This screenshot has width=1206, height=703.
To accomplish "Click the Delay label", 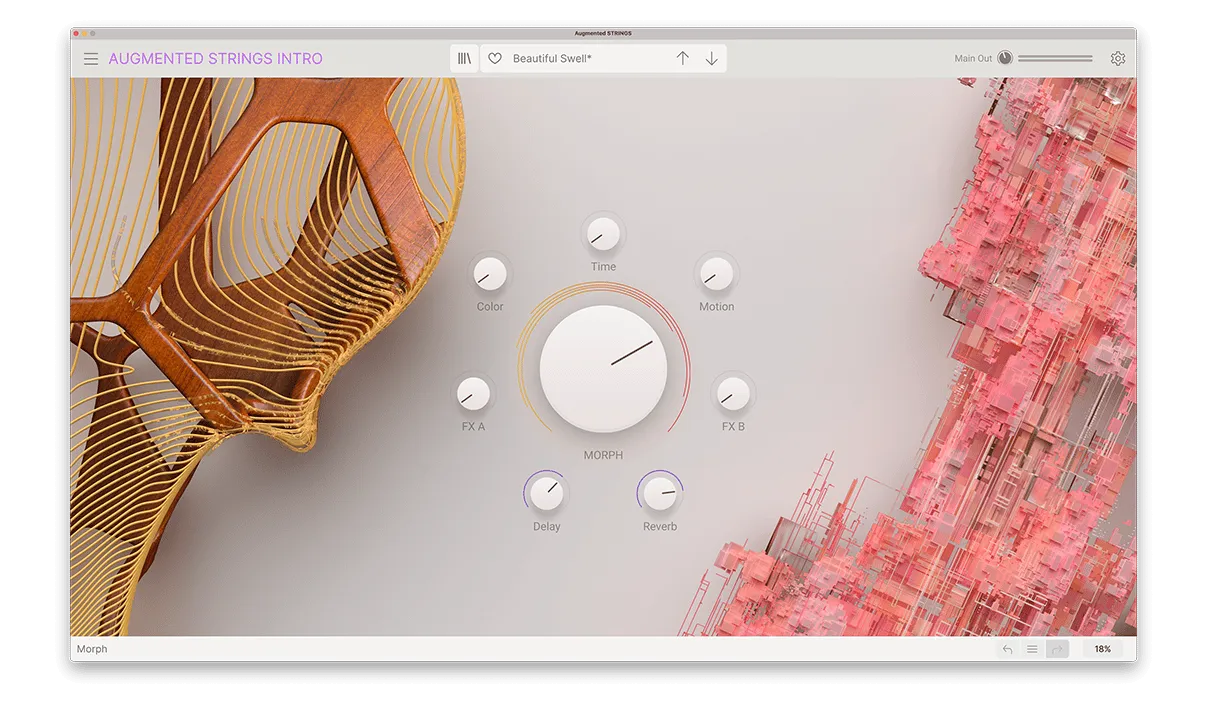I will click(546, 527).
